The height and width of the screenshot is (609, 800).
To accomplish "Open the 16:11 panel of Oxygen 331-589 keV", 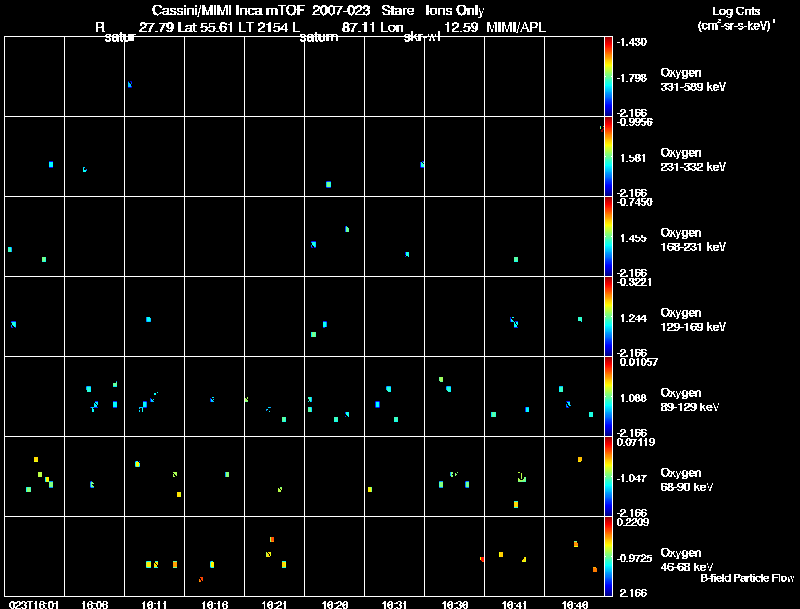I will tap(155, 77).
